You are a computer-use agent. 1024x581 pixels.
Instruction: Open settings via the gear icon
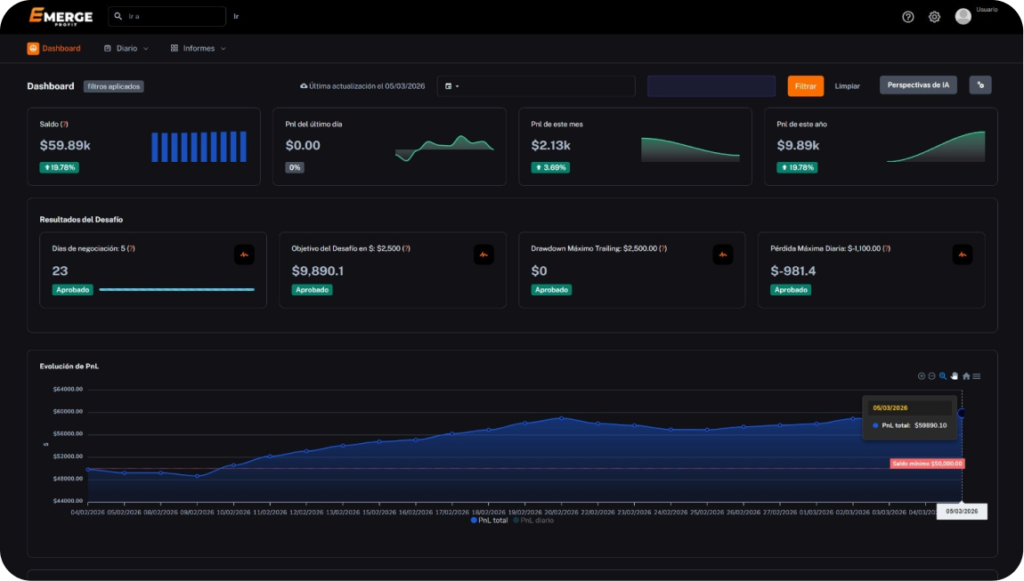[x=934, y=17]
